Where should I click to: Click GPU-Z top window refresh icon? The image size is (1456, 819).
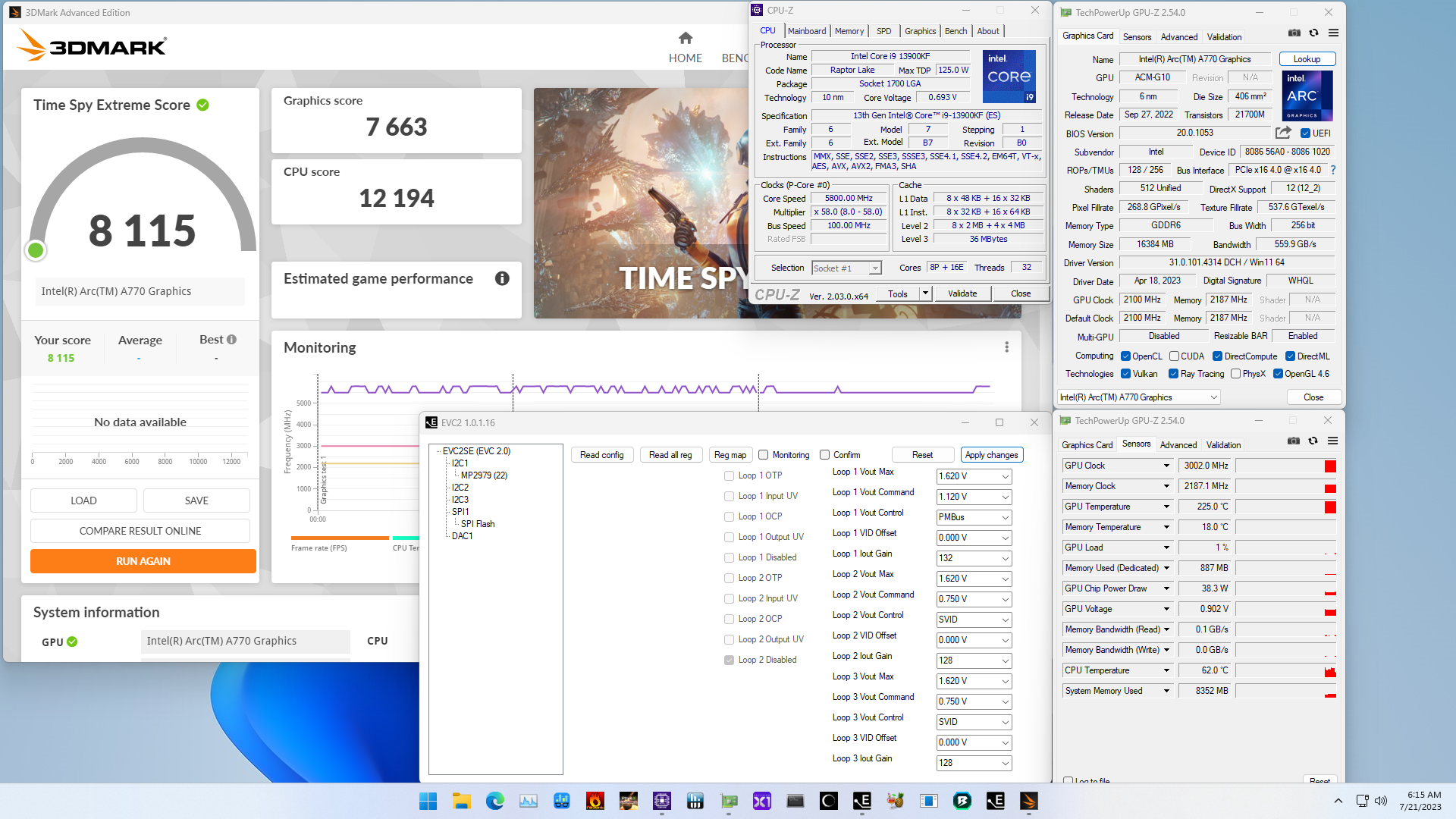(1313, 33)
